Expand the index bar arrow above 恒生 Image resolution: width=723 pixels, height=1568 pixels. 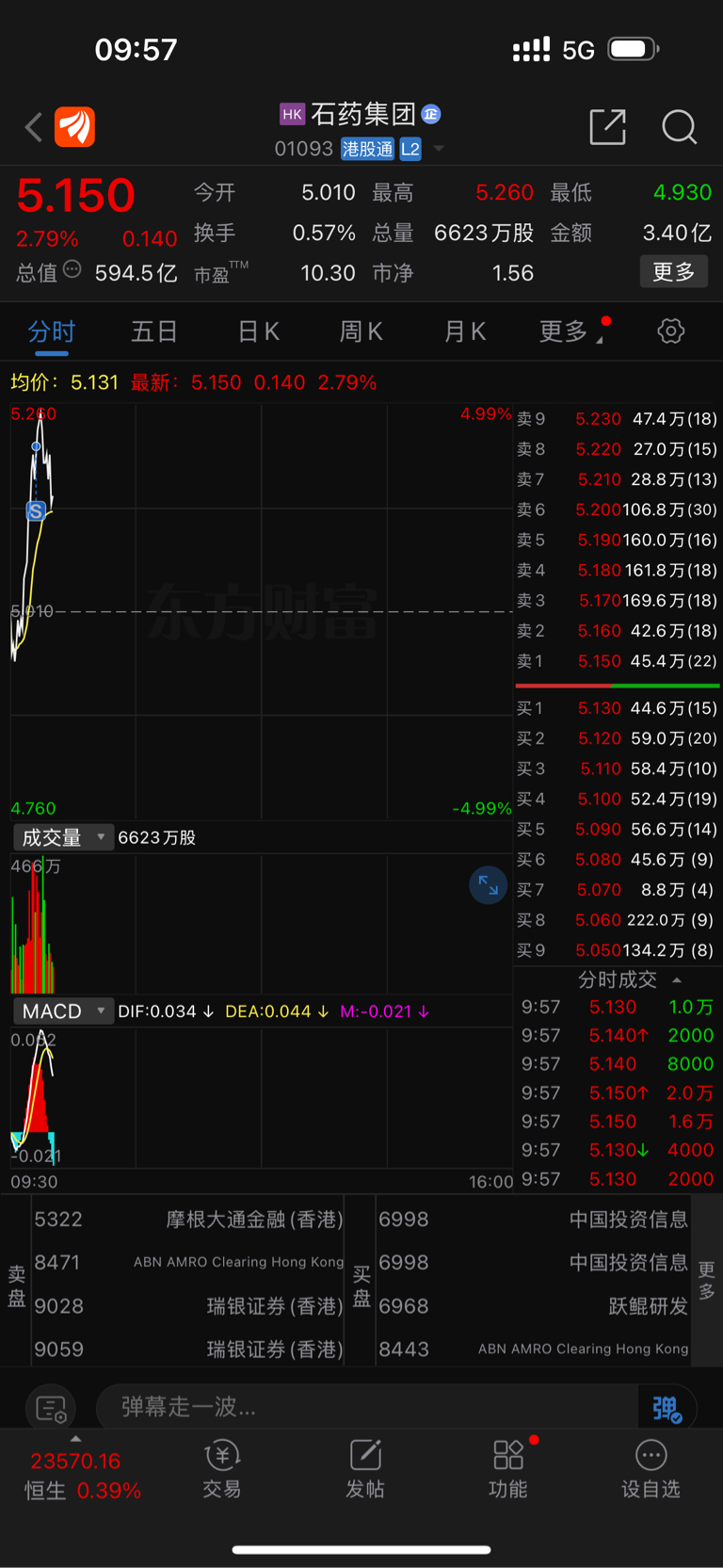click(x=75, y=1439)
